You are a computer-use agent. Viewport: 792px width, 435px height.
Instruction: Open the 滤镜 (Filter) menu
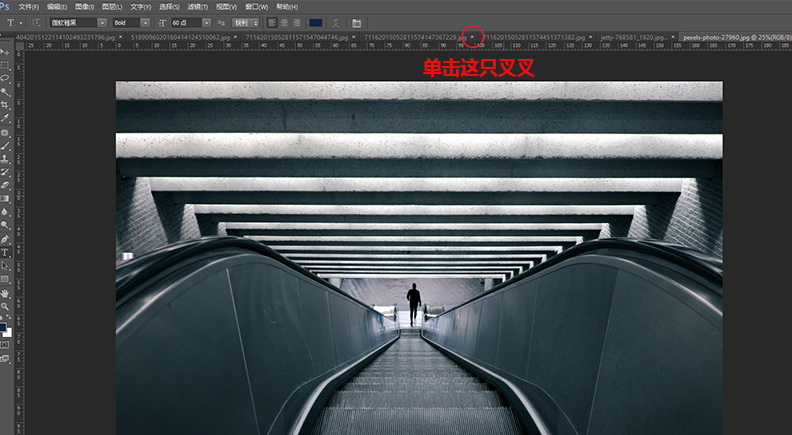(192, 6)
